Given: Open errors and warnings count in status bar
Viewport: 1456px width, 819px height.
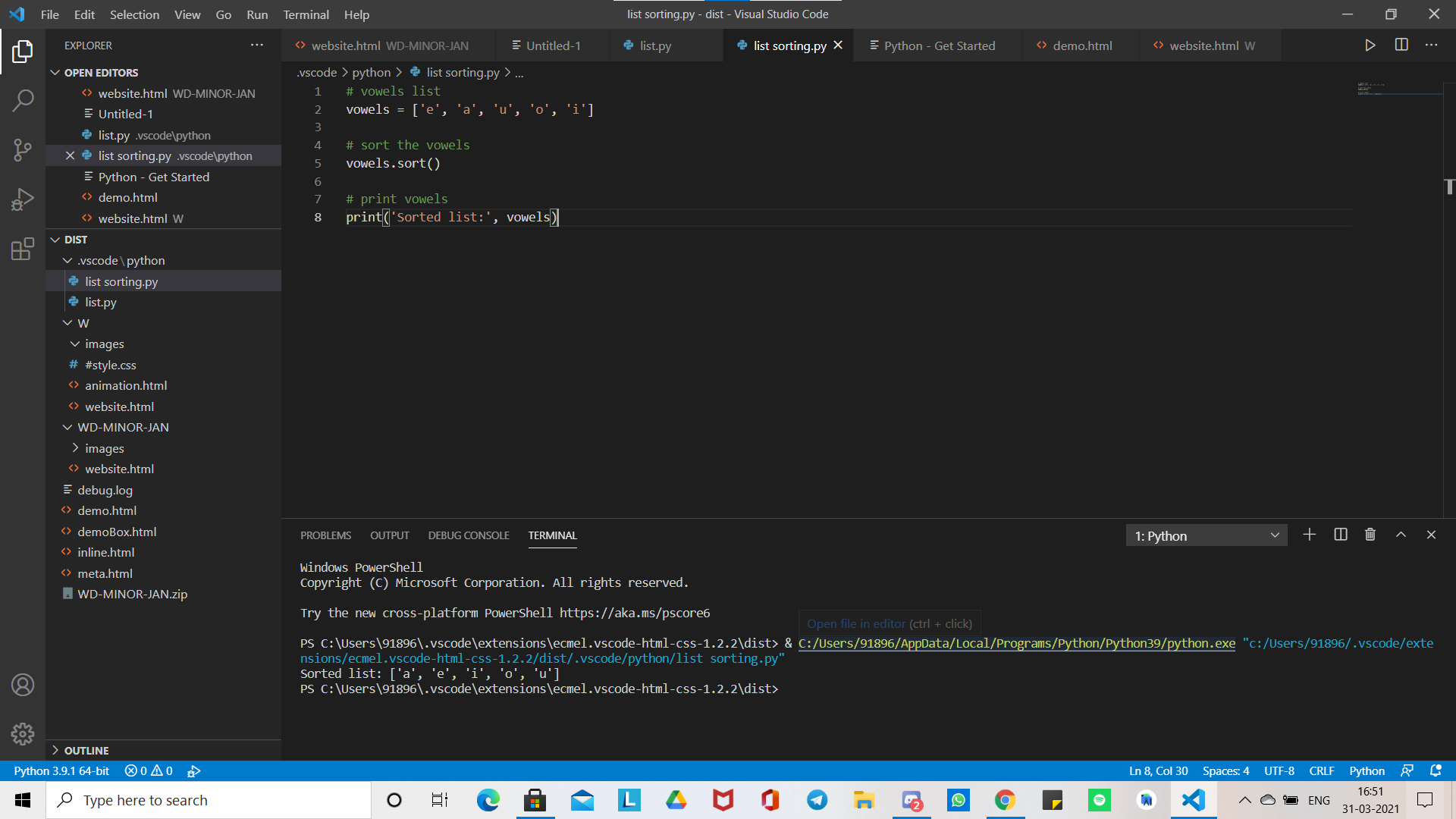Looking at the screenshot, I should [x=149, y=771].
